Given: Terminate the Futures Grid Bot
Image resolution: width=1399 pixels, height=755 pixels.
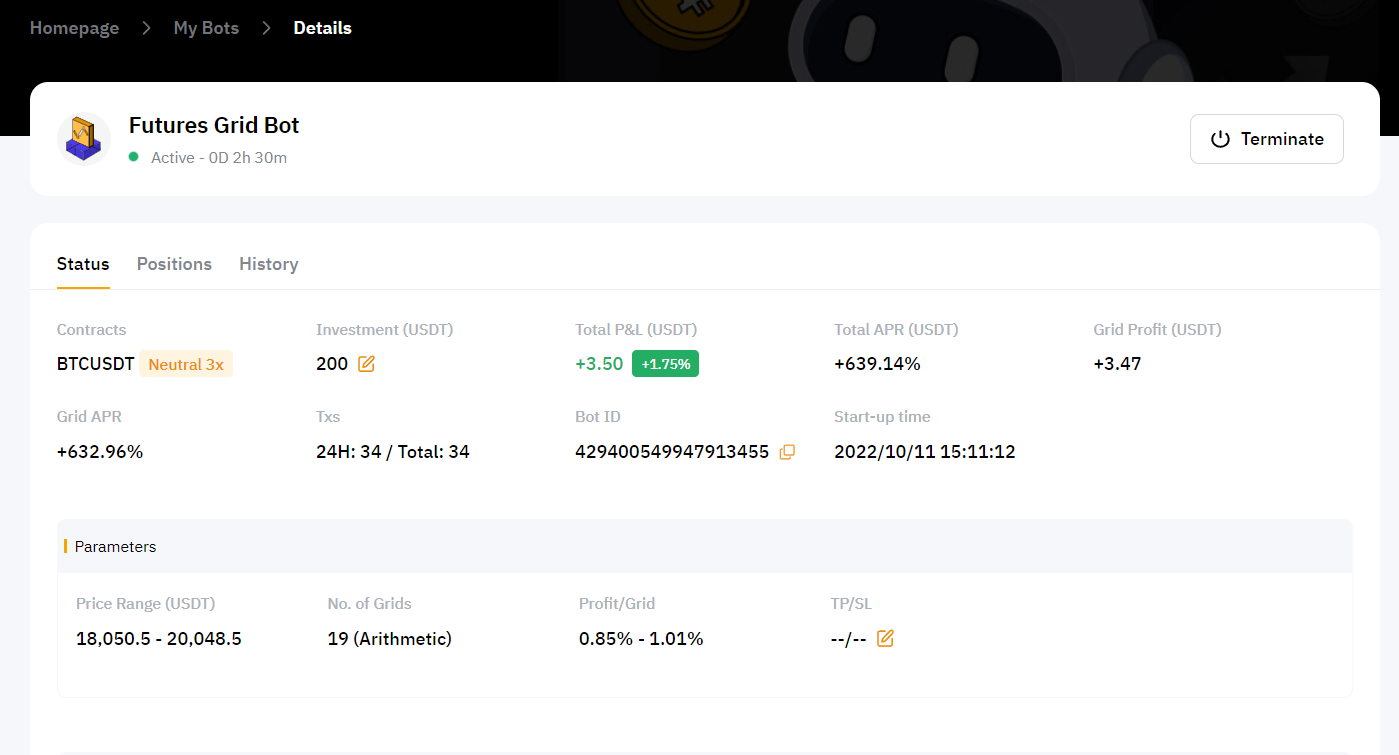Looking at the screenshot, I should (1266, 139).
